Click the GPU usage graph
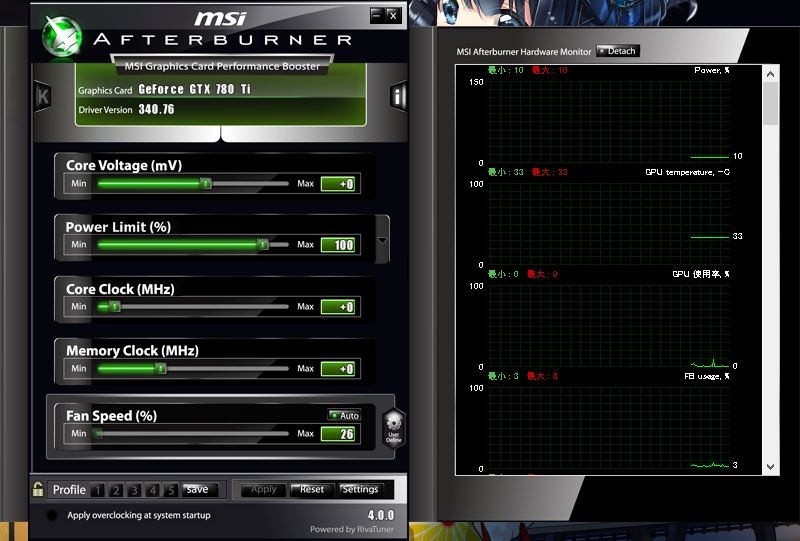800x541 pixels. (x=609, y=326)
